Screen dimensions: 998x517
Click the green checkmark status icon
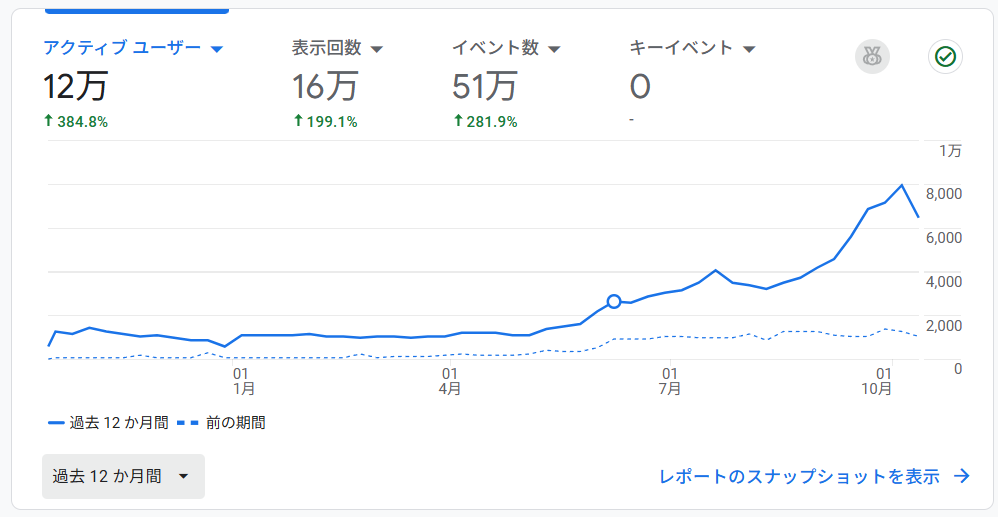tap(945, 57)
